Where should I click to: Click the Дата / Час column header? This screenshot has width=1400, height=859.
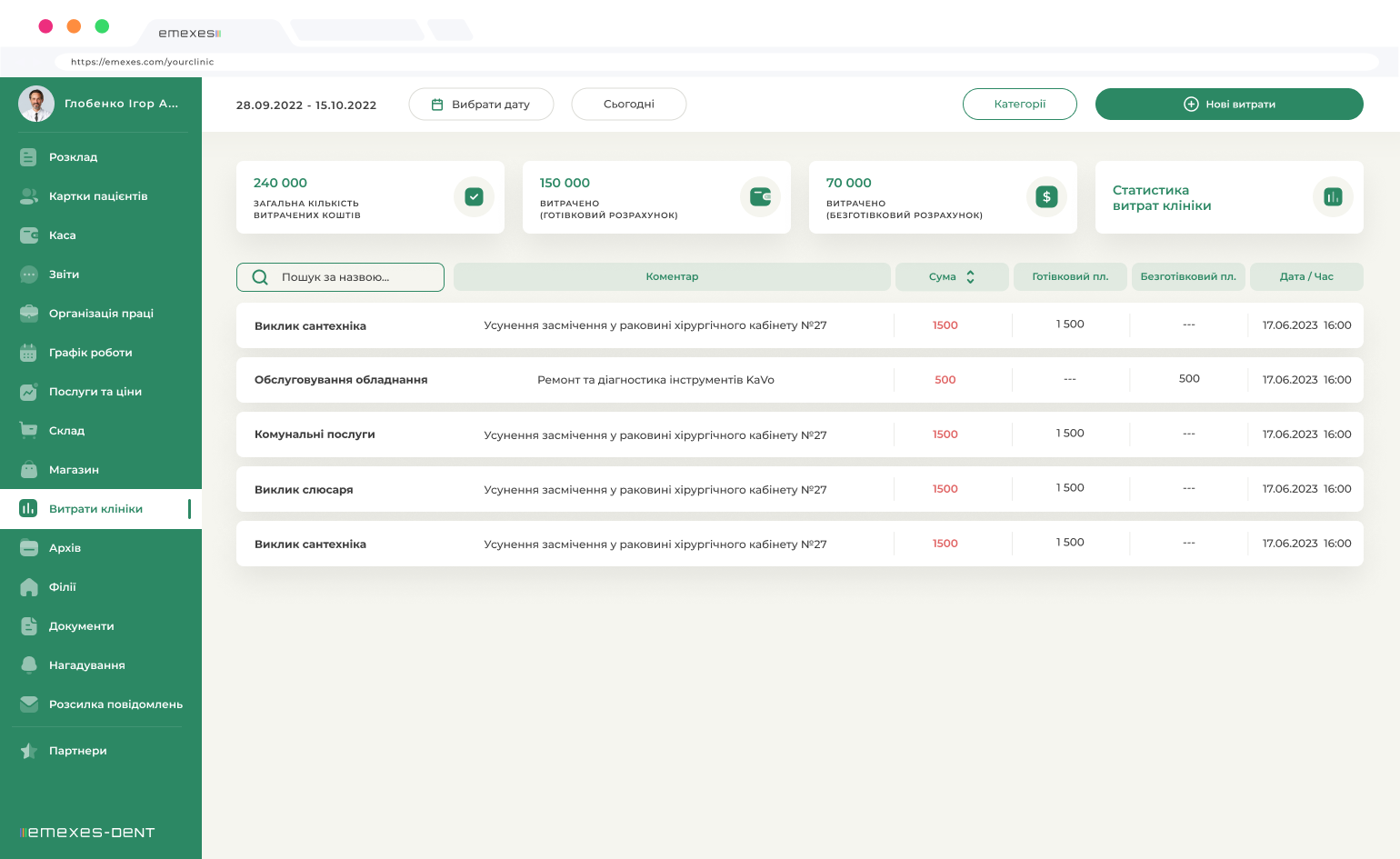coord(1306,277)
